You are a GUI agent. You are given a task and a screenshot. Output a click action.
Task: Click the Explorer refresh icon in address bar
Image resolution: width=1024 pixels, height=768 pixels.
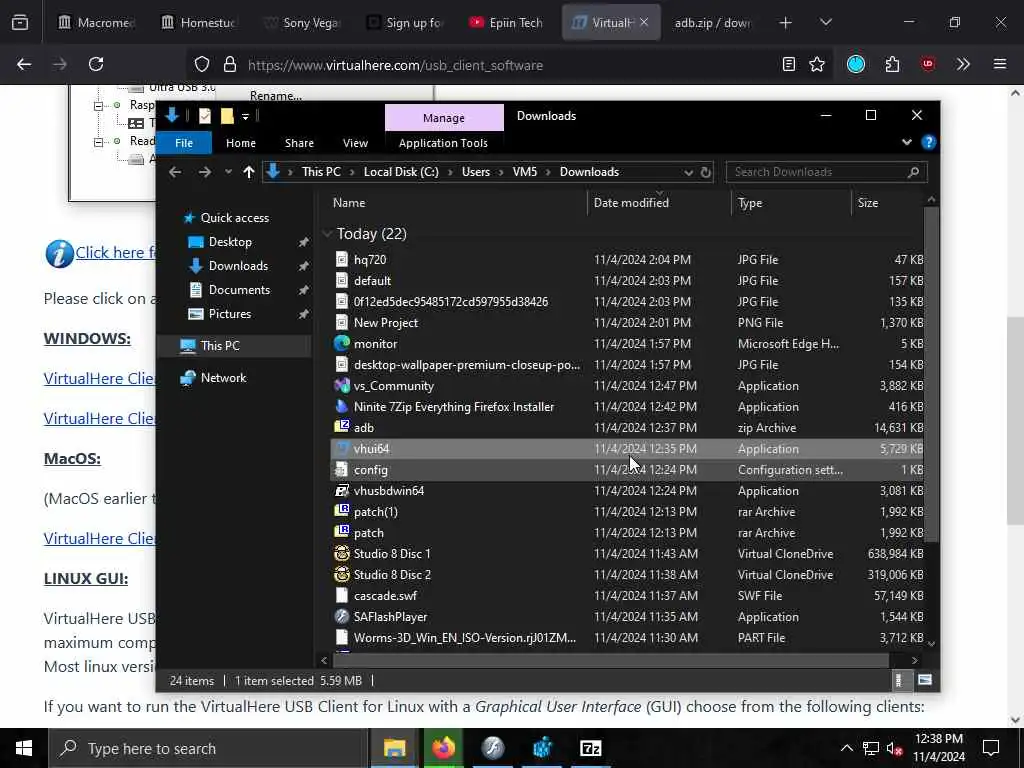click(706, 172)
